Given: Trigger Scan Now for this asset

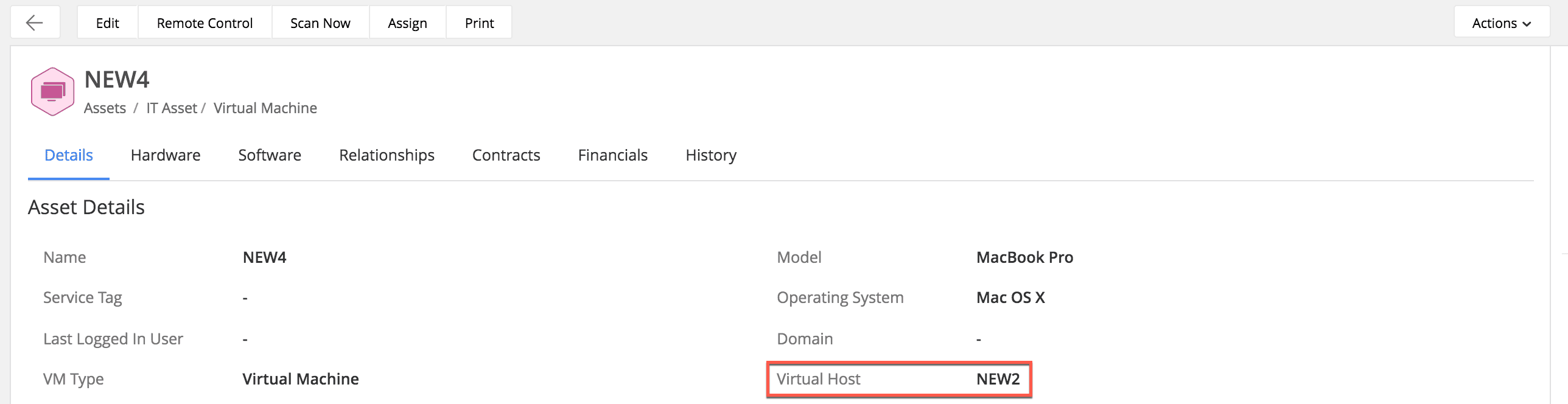Looking at the screenshot, I should [x=320, y=23].
